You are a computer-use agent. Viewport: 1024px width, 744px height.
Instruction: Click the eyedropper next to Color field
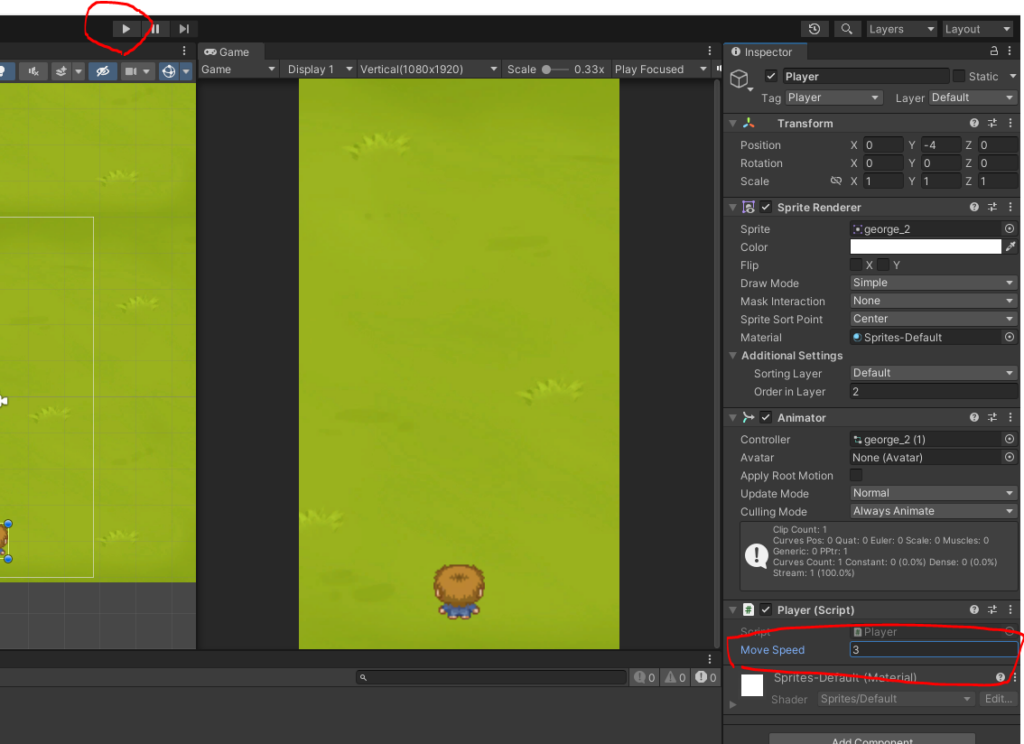pyautogui.click(x=1010, y=247)
